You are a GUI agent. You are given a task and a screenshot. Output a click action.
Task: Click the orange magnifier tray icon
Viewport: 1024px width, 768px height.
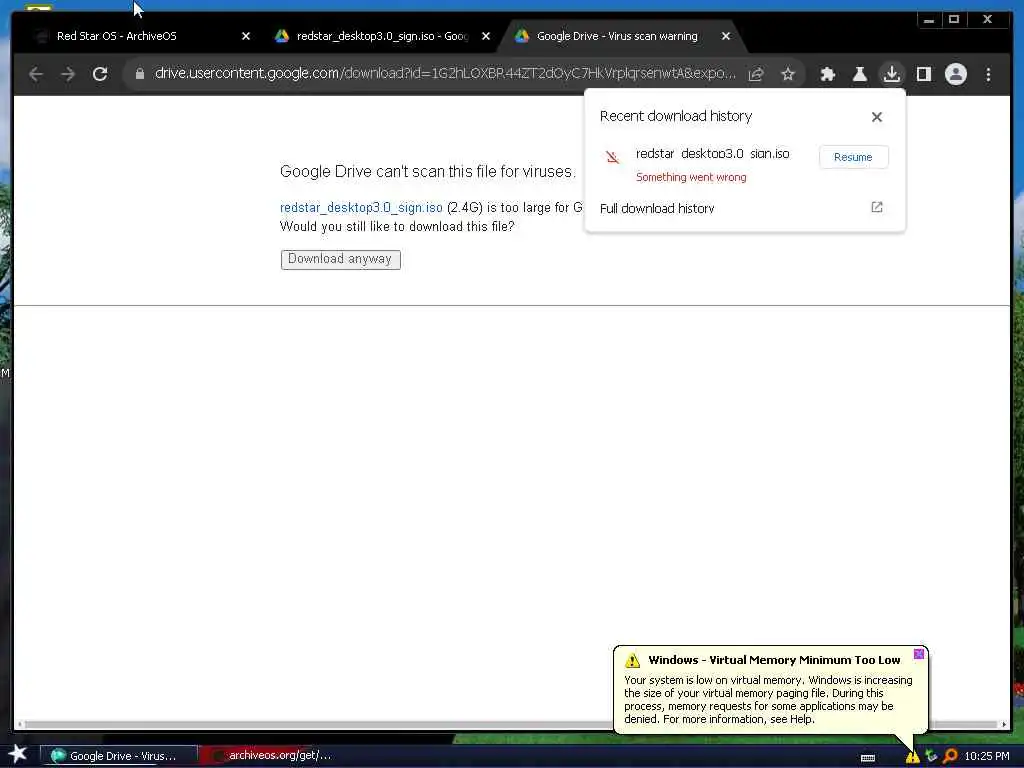pyautogui.click(x=950, y=756)
